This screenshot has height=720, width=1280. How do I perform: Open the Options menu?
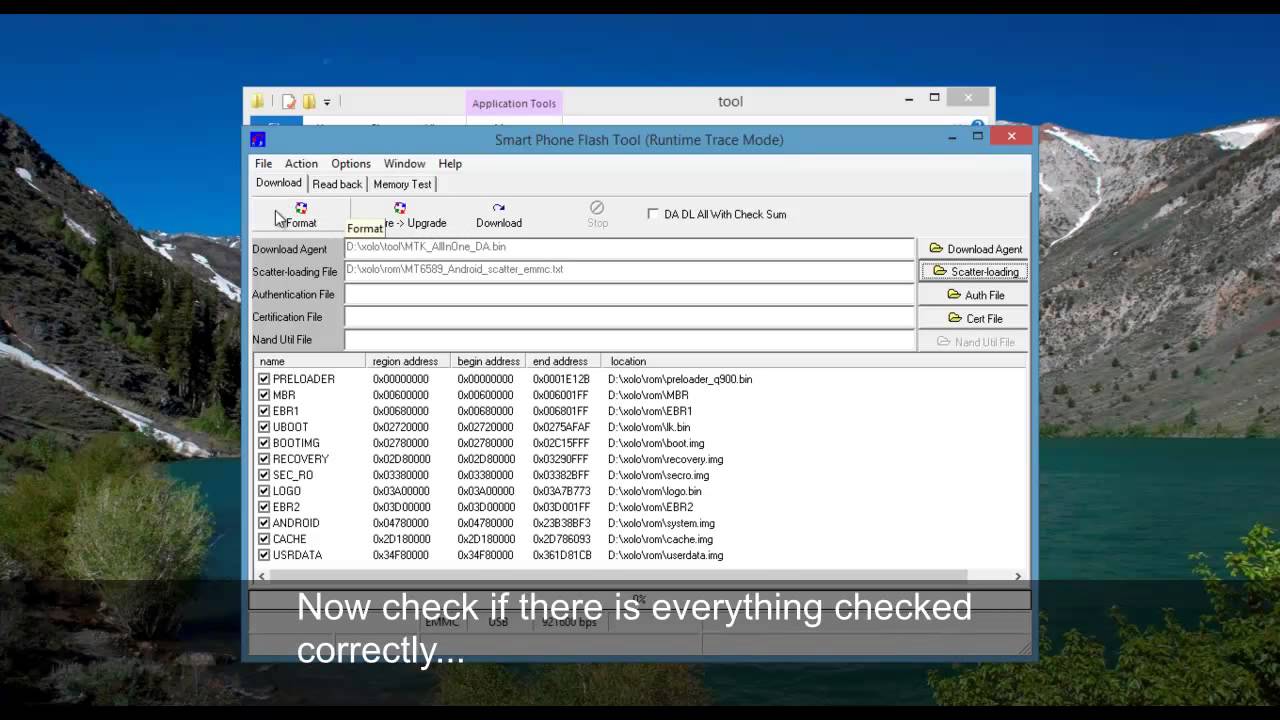351,164
